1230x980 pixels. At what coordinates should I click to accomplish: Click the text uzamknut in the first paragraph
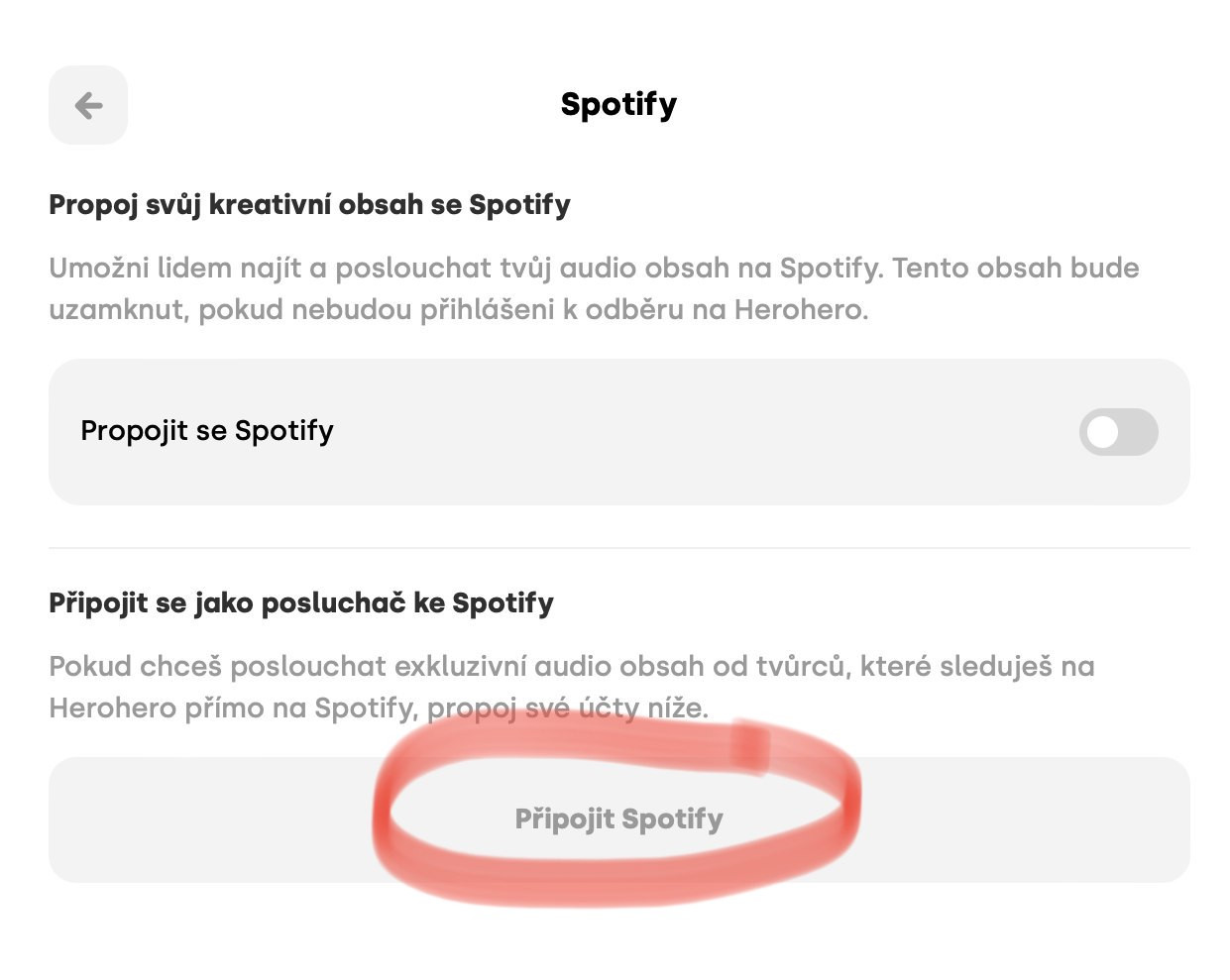tap(119, 310)
